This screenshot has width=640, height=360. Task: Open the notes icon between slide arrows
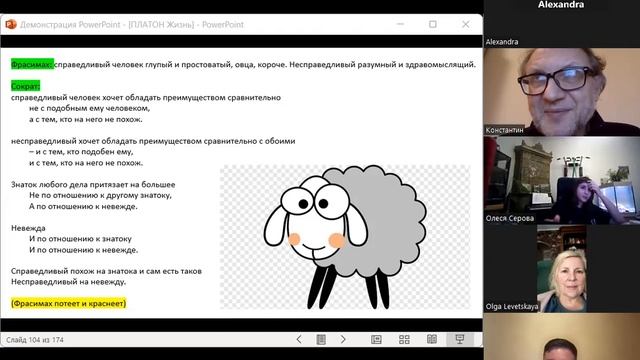(x=321, y=339)
